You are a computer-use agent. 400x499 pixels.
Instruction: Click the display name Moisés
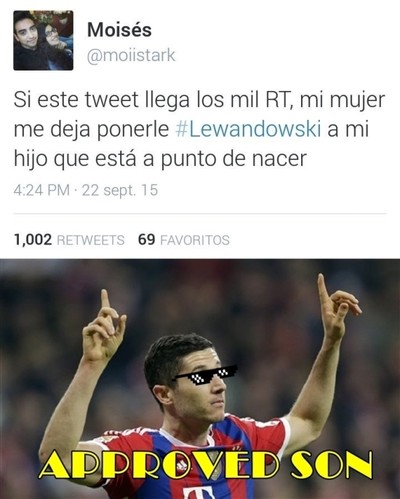point(119,29)
